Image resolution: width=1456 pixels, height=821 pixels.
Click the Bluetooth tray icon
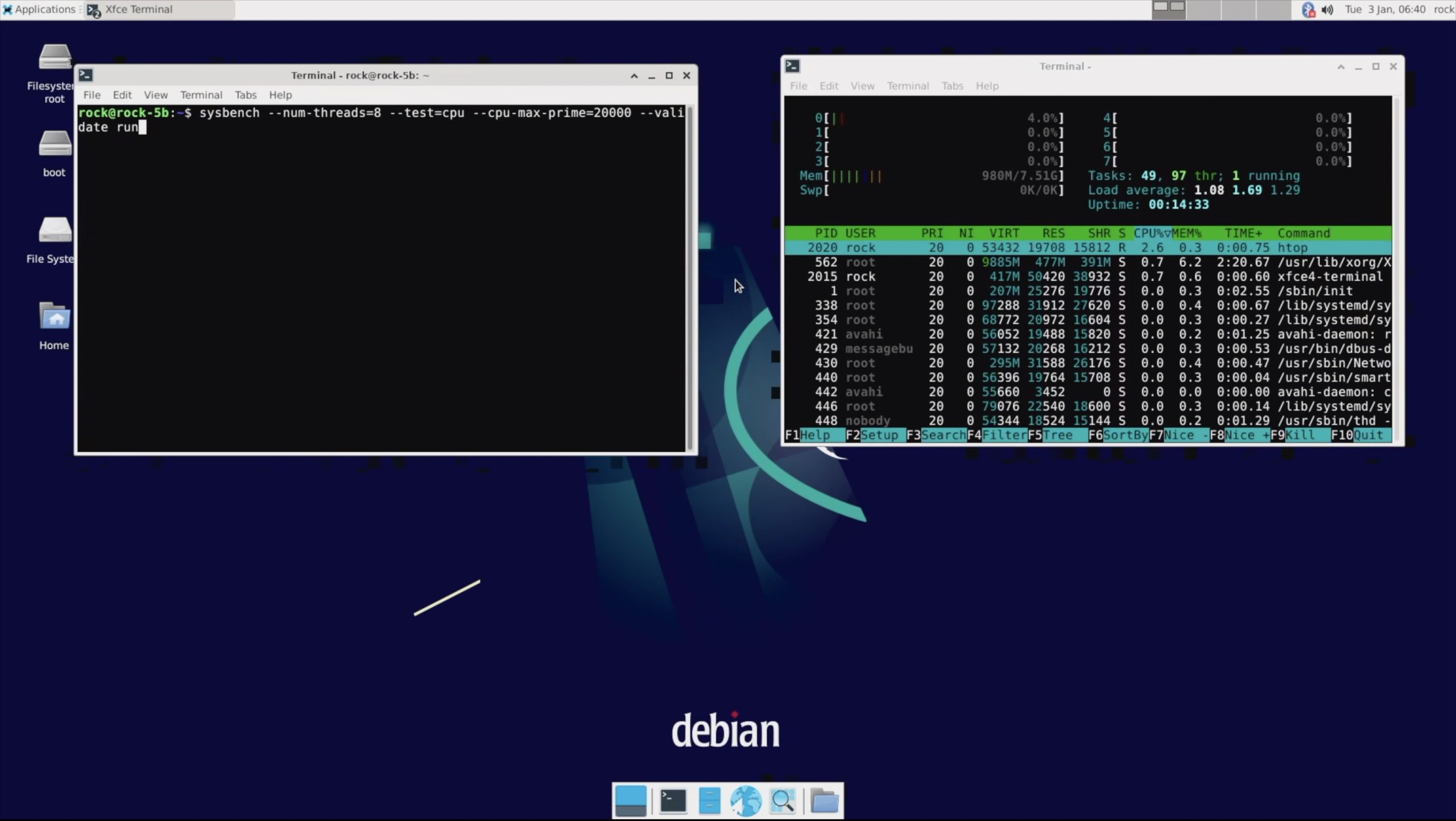pyautogui.click(x=1308, y=10)
